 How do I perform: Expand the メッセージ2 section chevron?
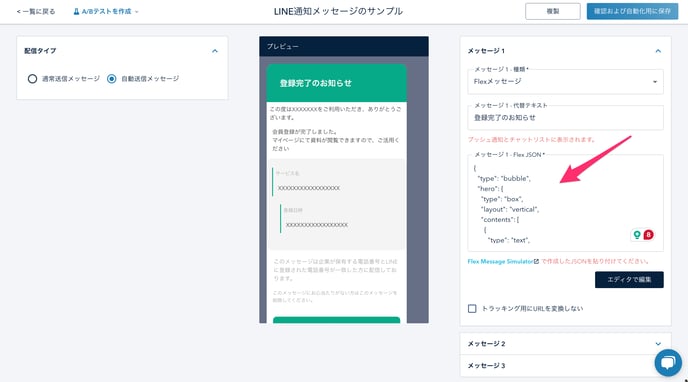pyautogui.click(x=658, y=344)
